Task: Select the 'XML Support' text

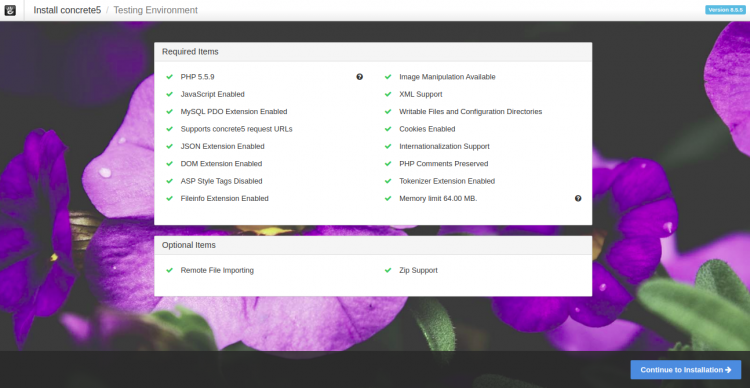Action: 421,94
